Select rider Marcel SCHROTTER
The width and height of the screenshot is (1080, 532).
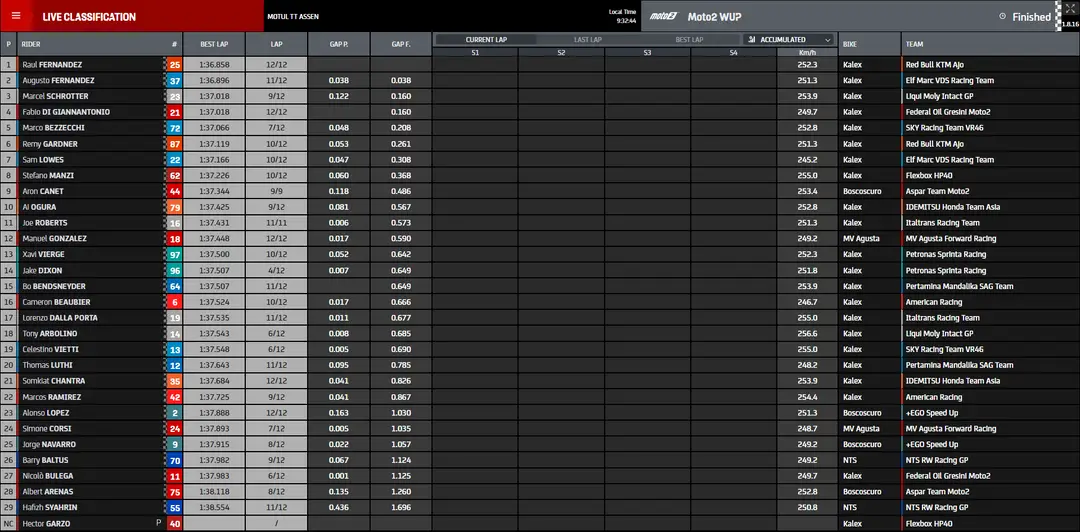click(x=55, y=96)
